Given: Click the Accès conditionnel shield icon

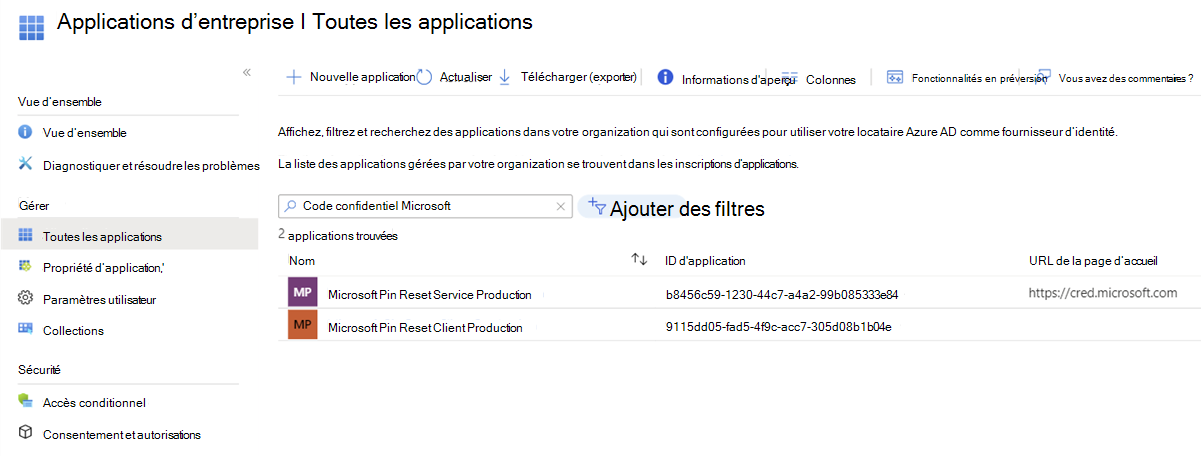Looking at the screenshot, I should point(26,402).
